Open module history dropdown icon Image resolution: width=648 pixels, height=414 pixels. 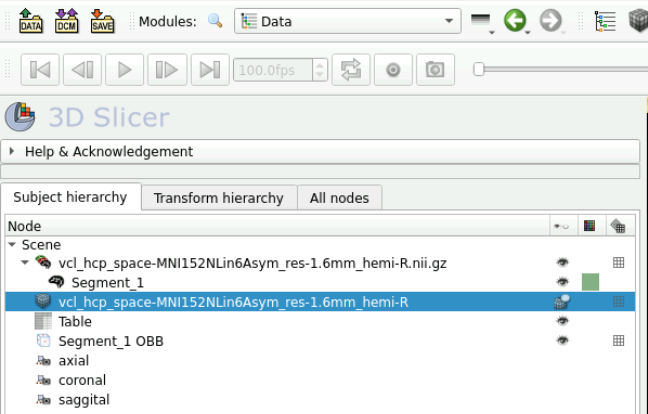pos(482,21)
